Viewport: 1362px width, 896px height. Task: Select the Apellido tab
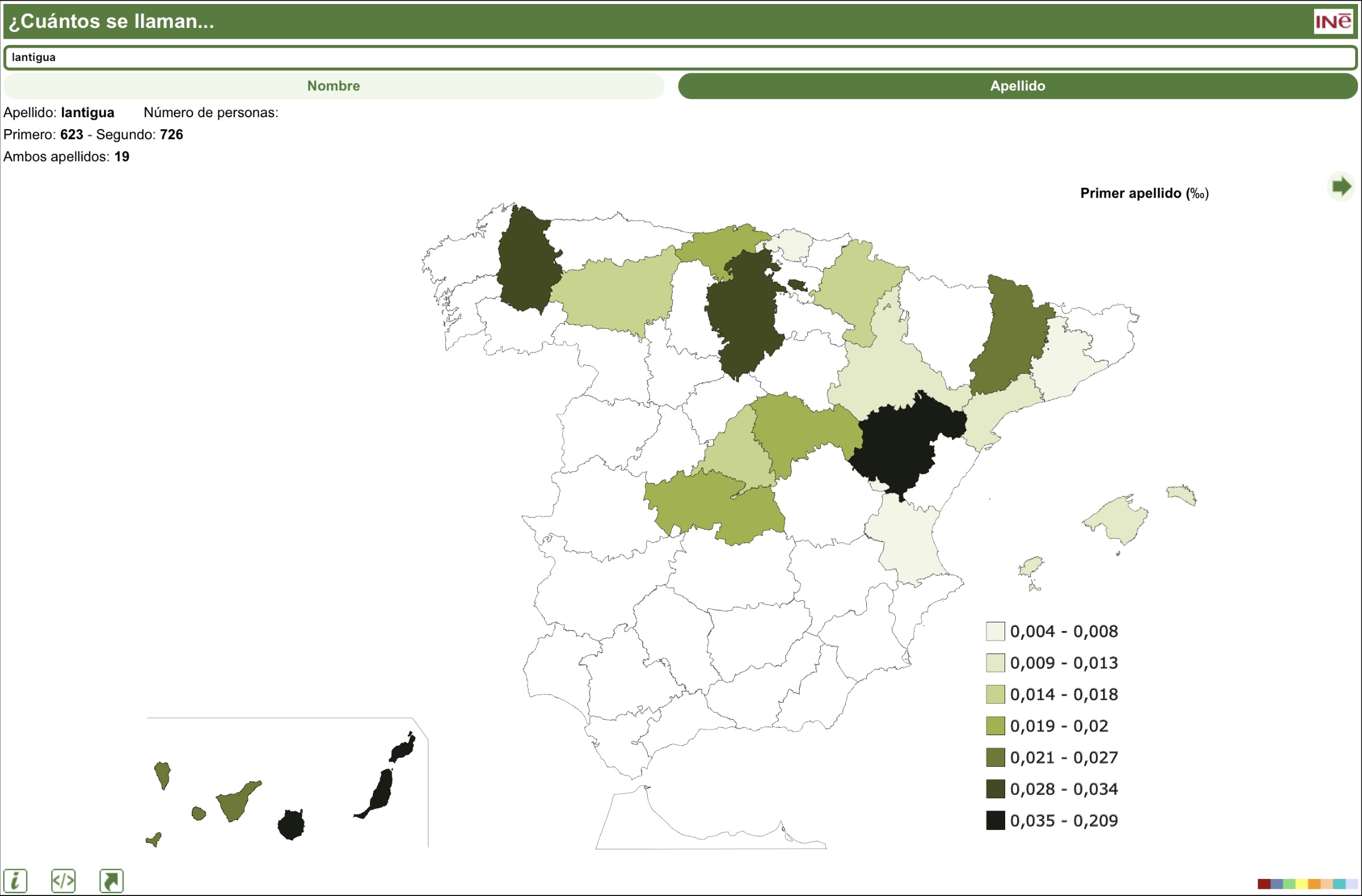point(1017,86)
